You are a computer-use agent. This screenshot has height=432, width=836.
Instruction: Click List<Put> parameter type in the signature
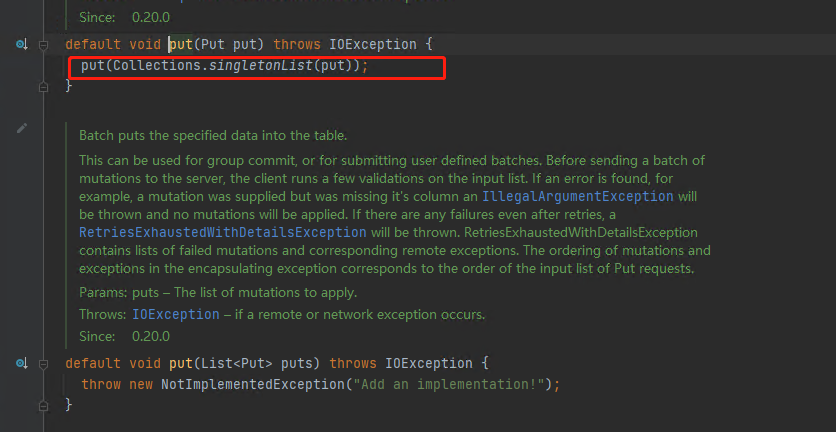(x=236, y=364)
